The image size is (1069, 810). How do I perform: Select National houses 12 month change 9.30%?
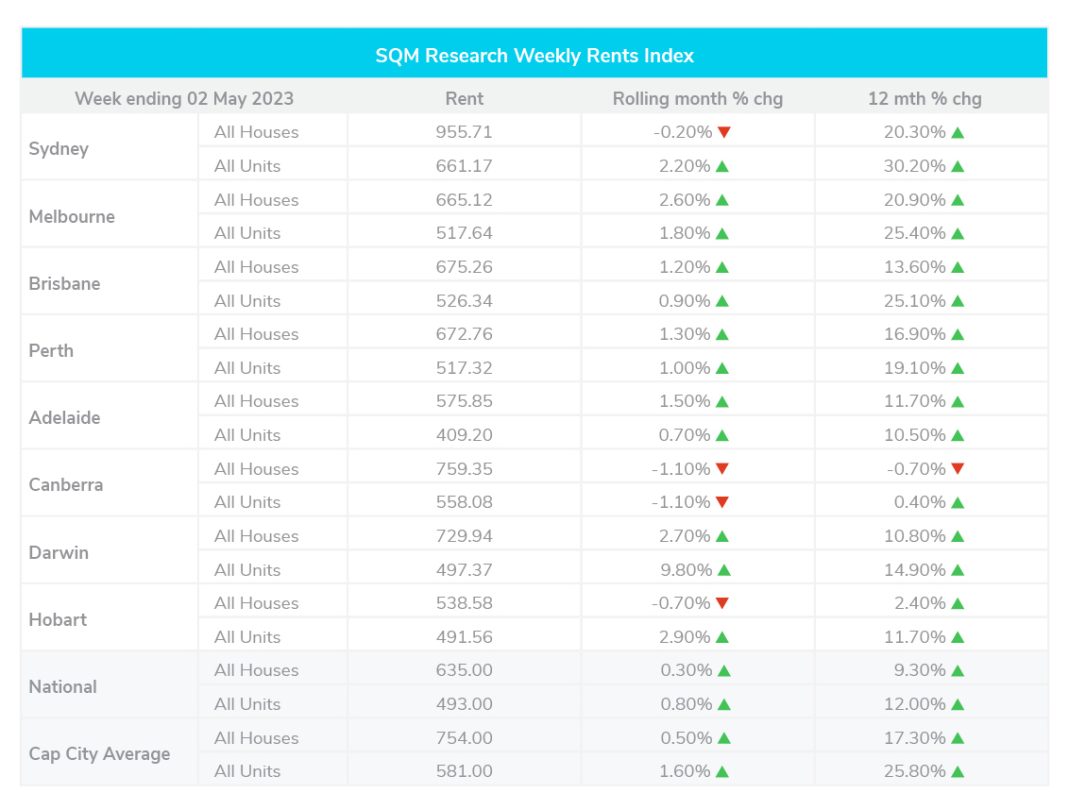920,670
